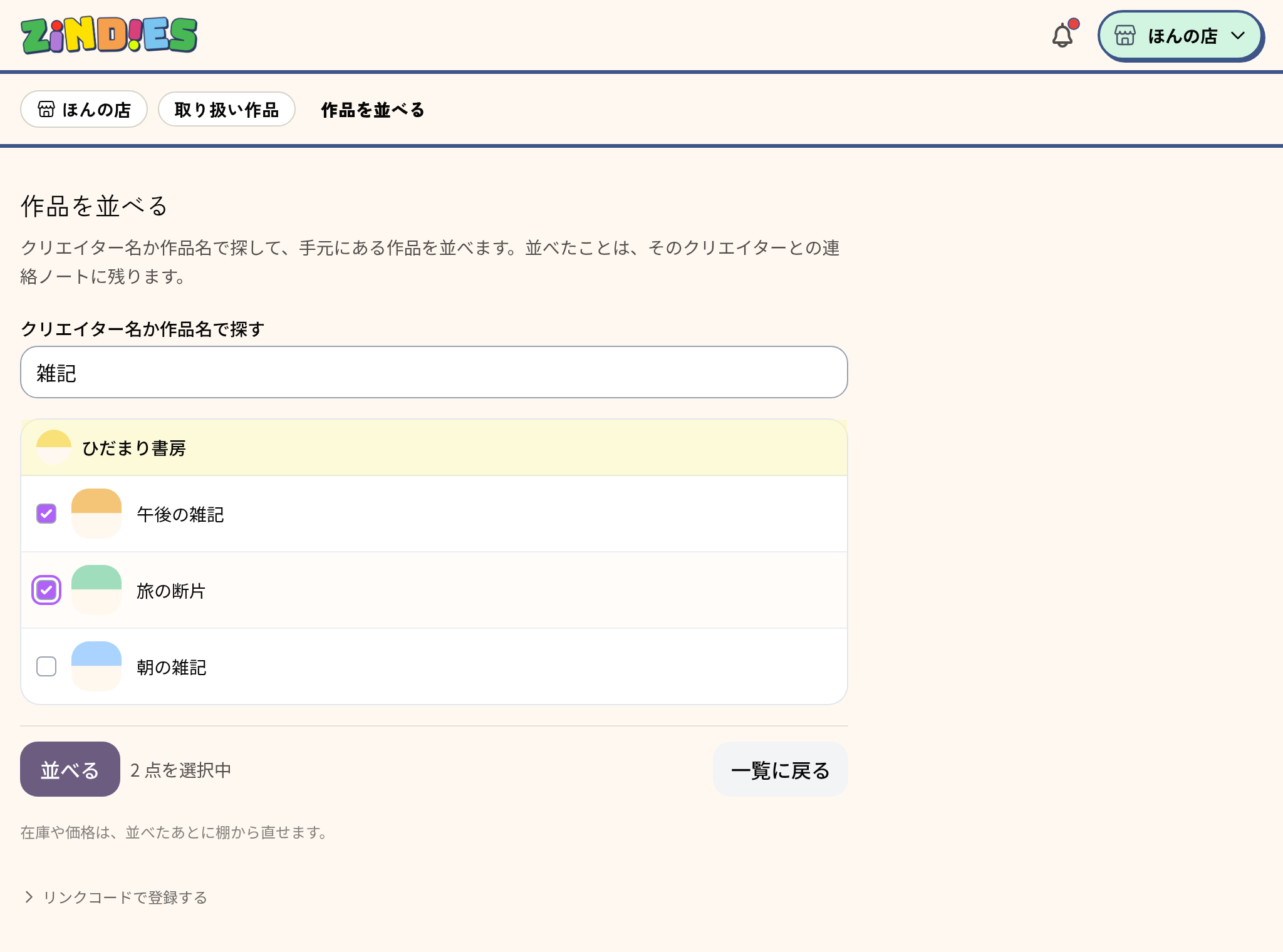Click the ZINDIES logo
Image resolution: width=1283 pixels, height=952 pixels.
[x=109, y=36]
